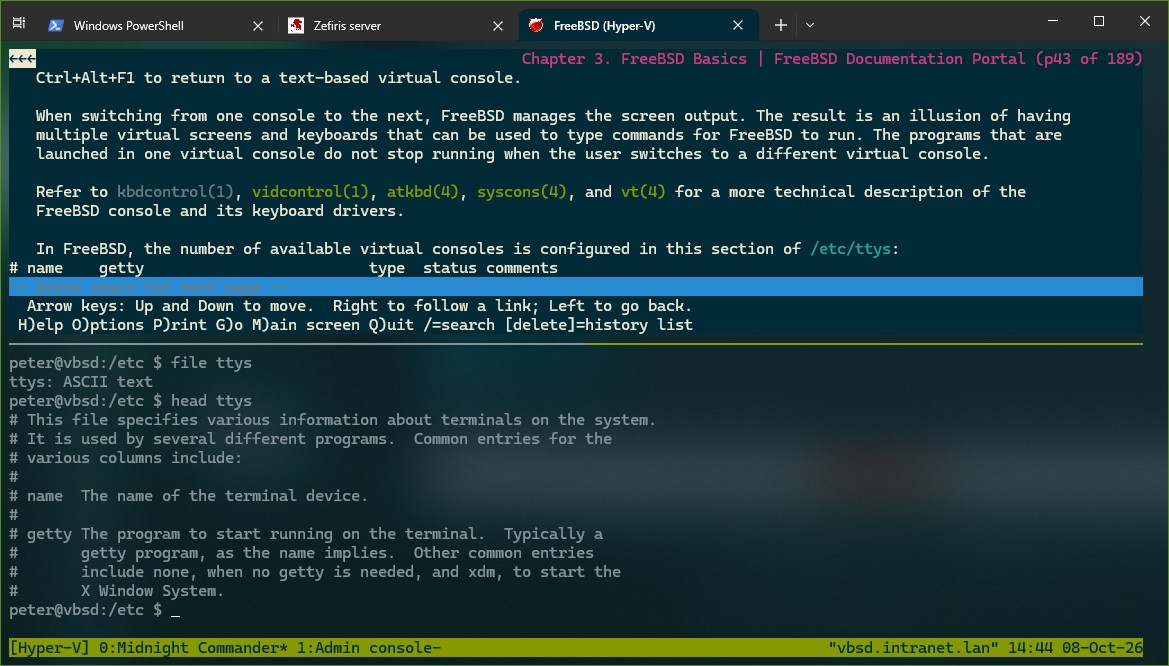The image size is (1169, 666).
Task: Click the "# name The name of the terminal device." line
Action: pos(189,495)
